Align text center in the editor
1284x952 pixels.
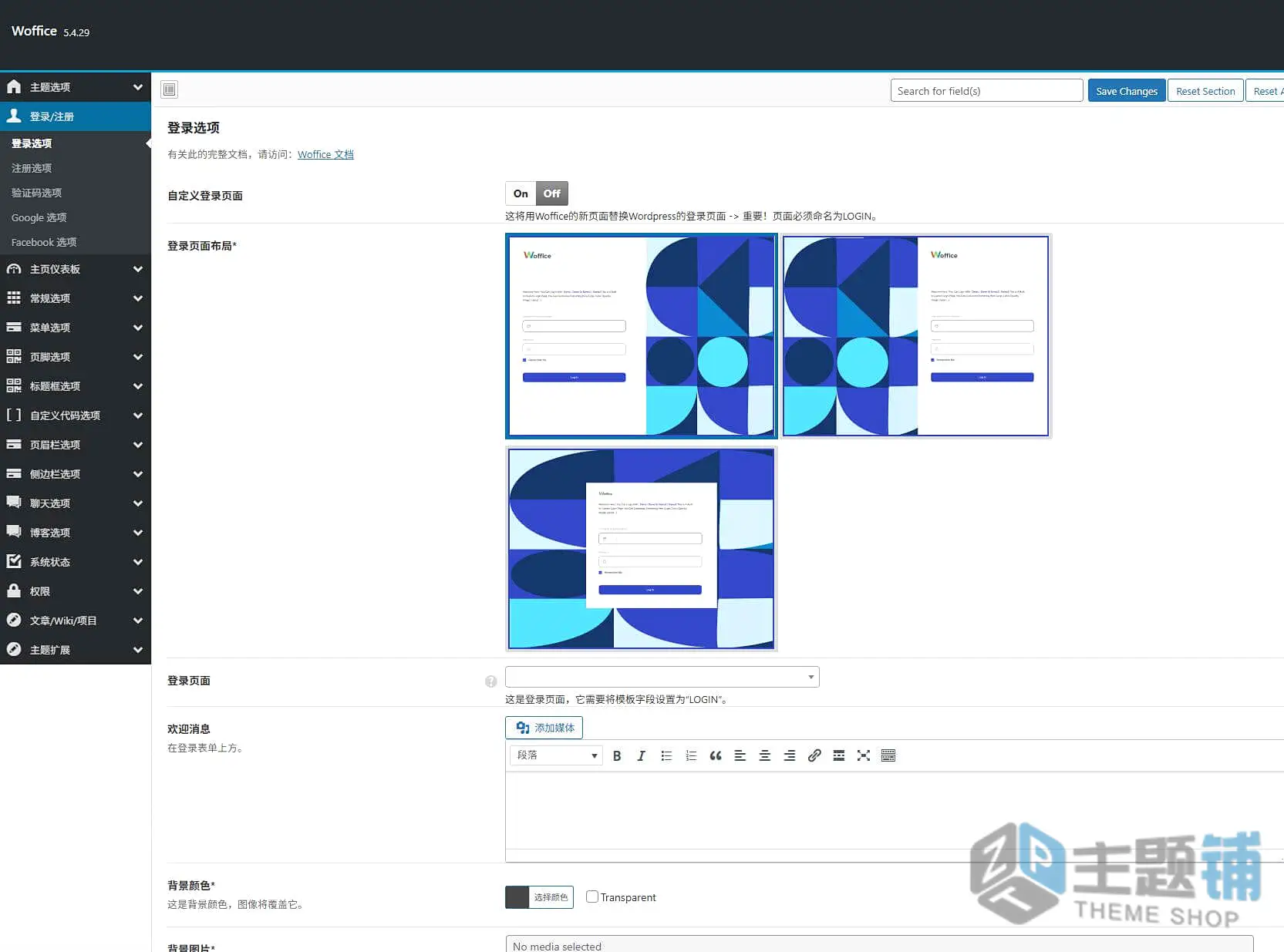(765, 755)
